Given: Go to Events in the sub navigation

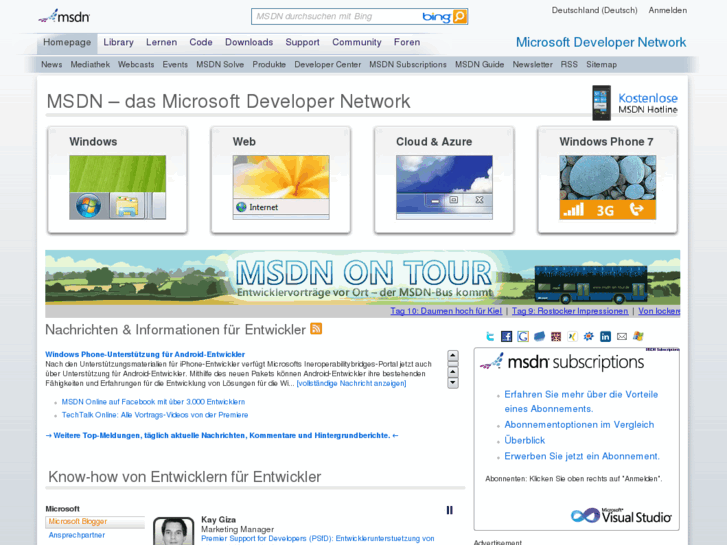Looking at the screenshot, I should coord(175,64).
